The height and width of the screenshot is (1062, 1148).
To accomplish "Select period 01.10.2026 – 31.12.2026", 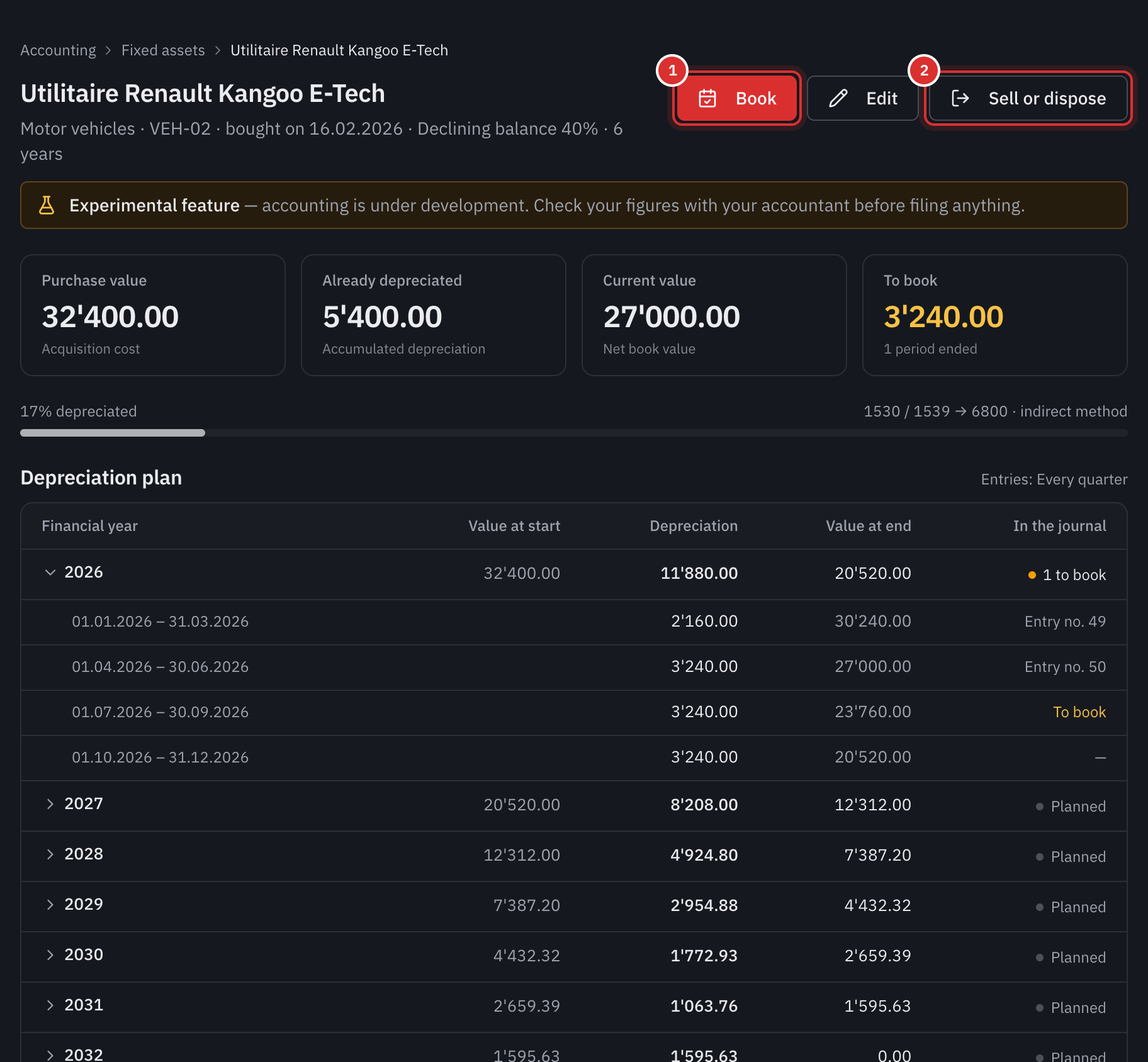I will coord(160,757).
